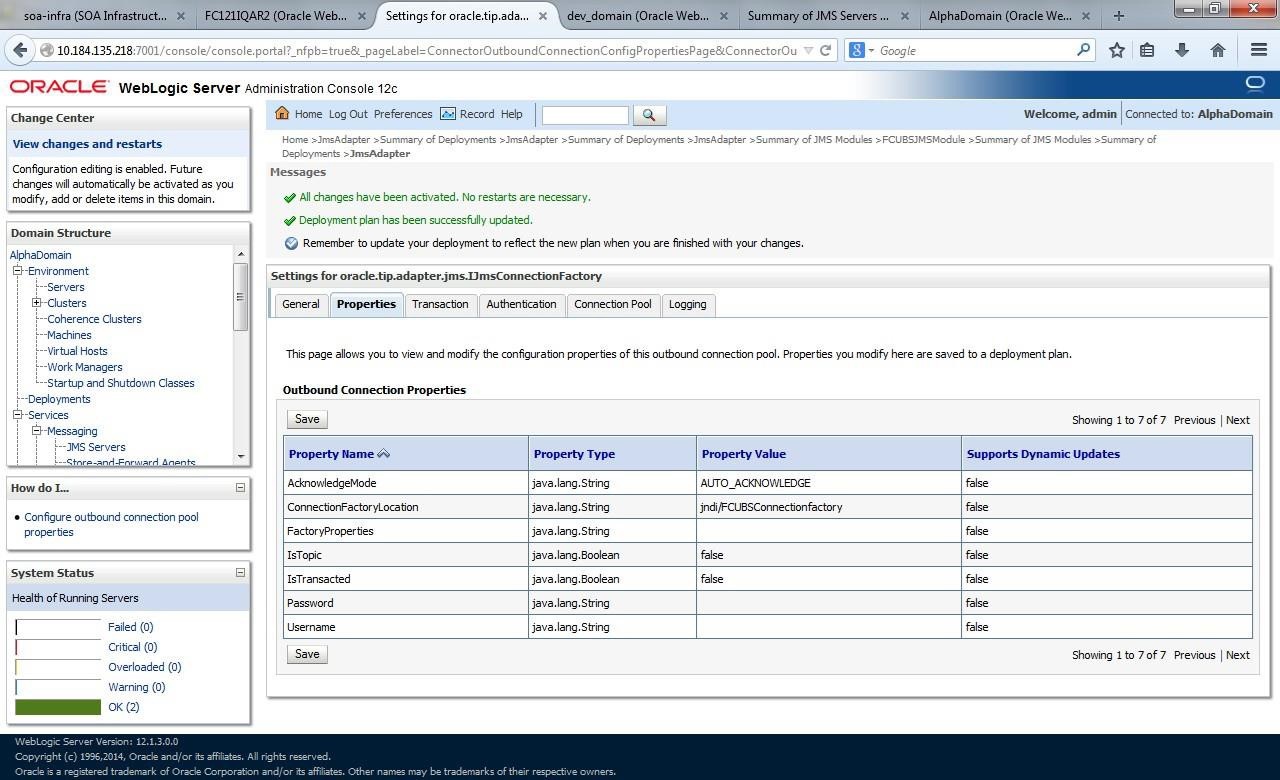1280x780 pixels.
Task: Open the Preferences menu item
Action: 403,113
